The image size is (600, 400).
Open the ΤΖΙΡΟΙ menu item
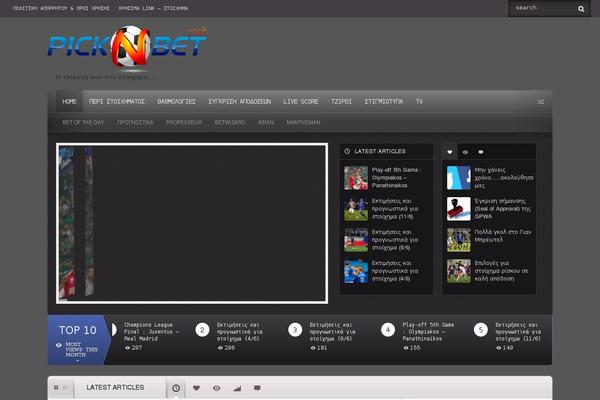pos(341,101)
